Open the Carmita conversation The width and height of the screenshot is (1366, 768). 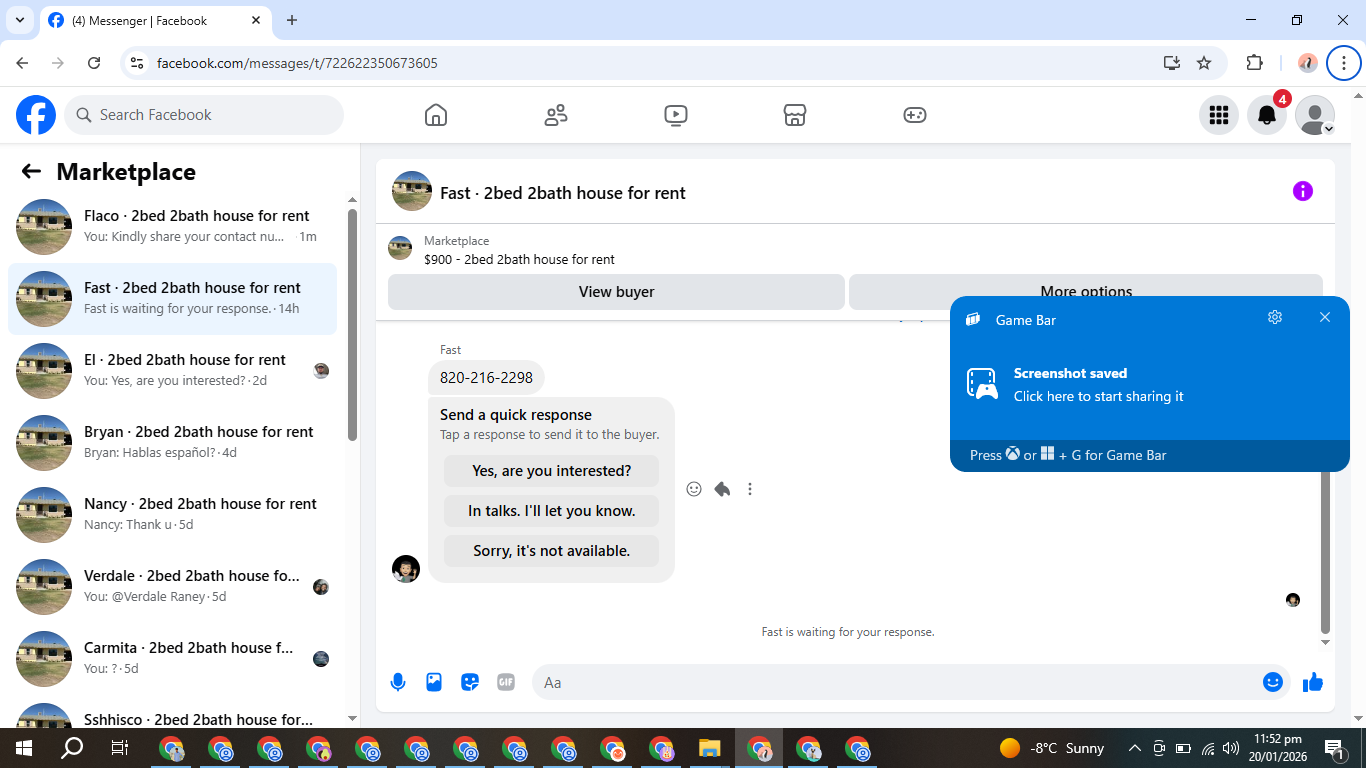172,659
